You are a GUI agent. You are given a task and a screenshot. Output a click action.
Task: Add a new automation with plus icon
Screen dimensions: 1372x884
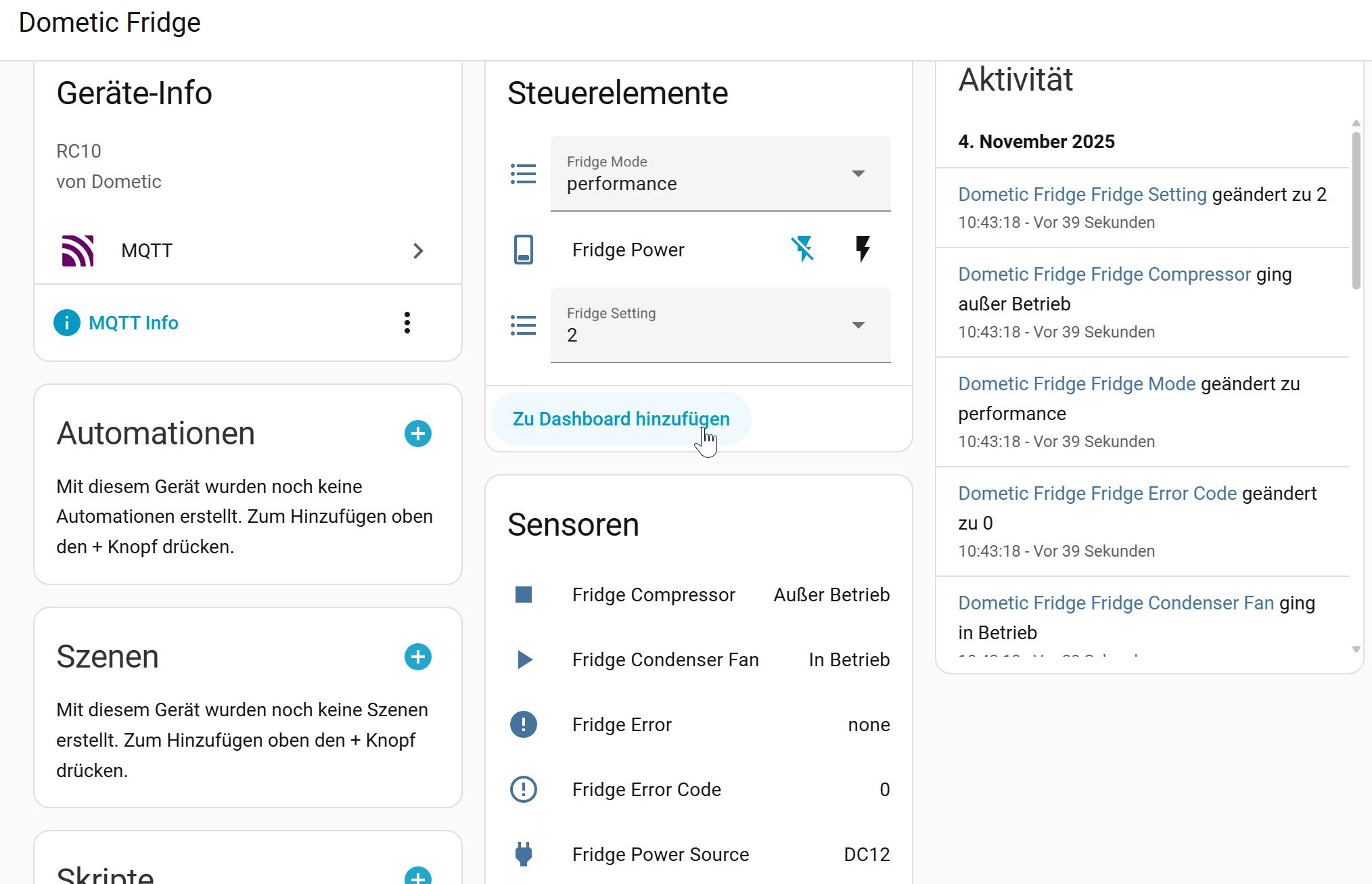(417, 434)
